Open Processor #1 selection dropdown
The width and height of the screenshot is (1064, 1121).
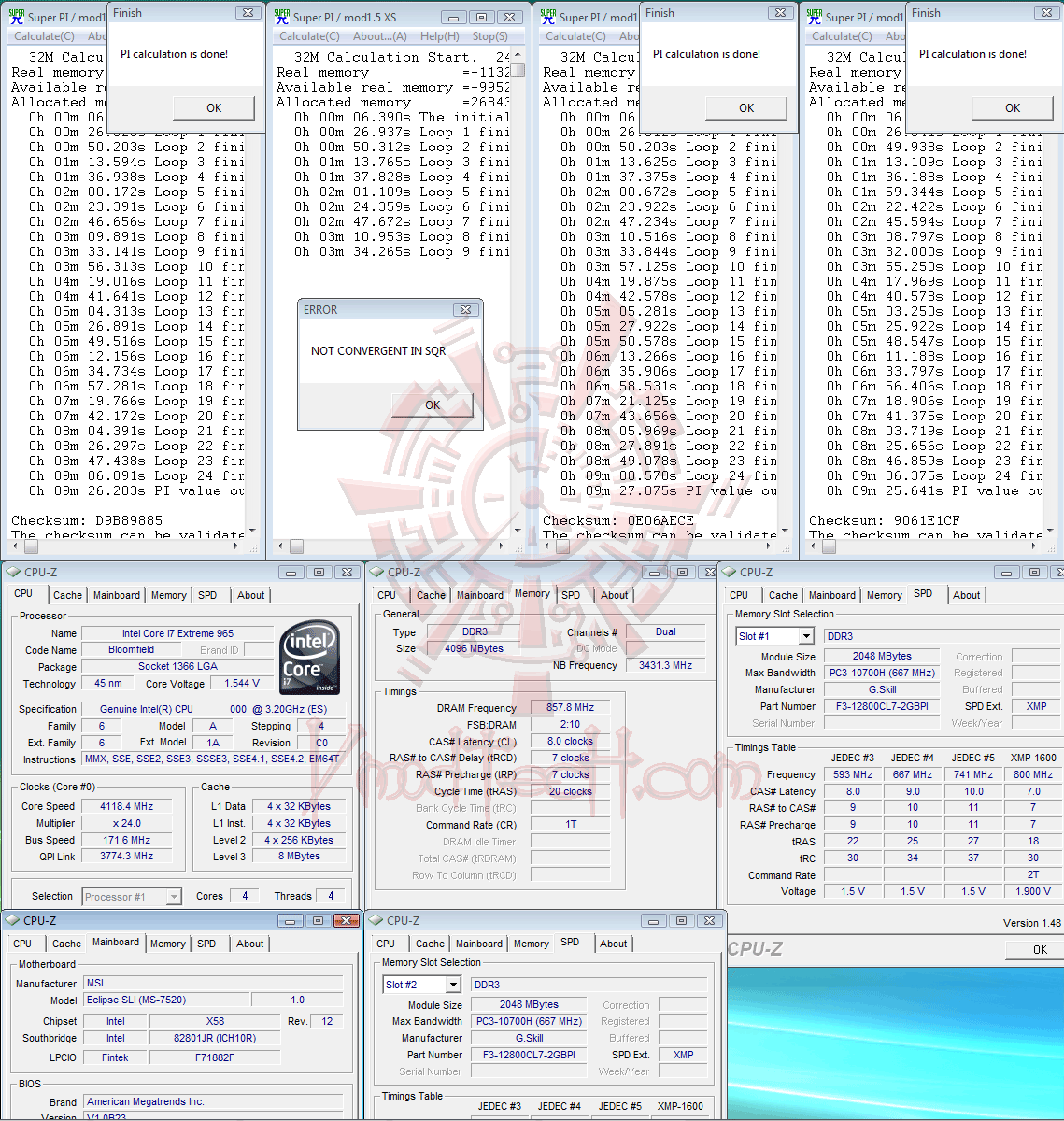click(172, 897)
